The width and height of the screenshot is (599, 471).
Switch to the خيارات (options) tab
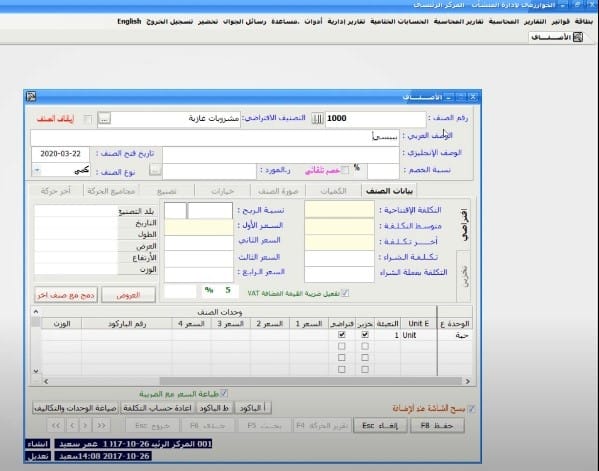(x=222, y=191)
